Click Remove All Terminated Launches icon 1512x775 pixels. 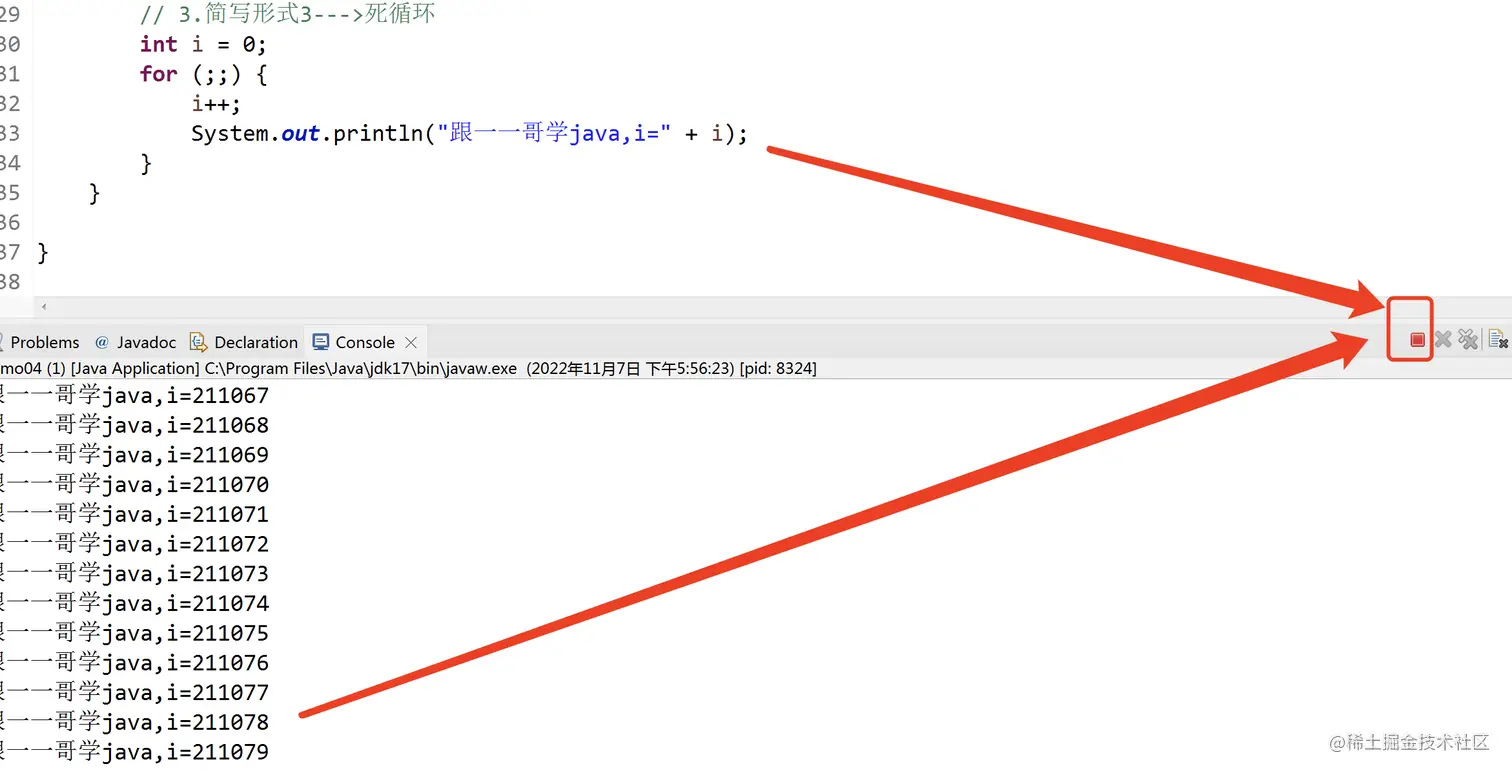(1467, 340)
